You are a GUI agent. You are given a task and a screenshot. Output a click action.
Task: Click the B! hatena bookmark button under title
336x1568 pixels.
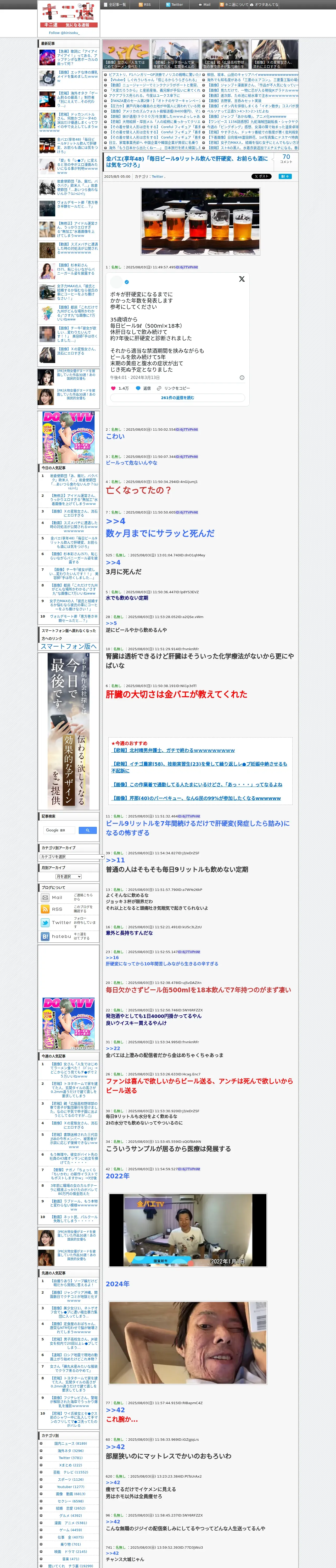(284, 176)
